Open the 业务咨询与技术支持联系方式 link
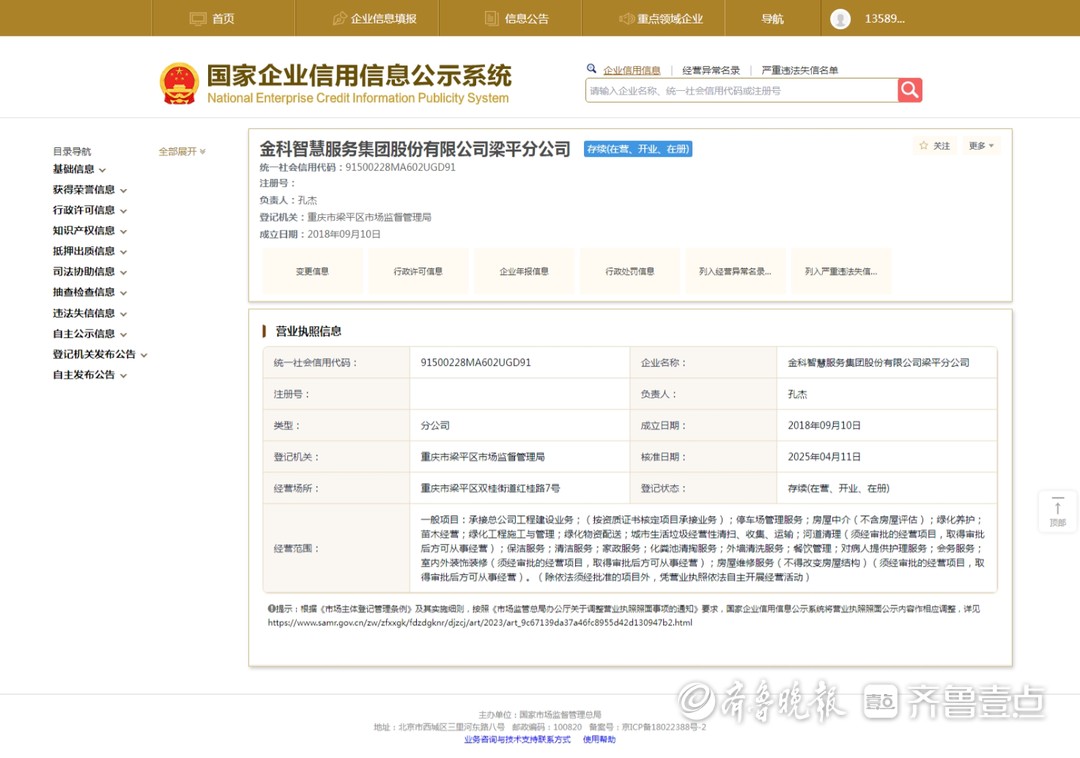1080x758 pixels. coord(517,739)
